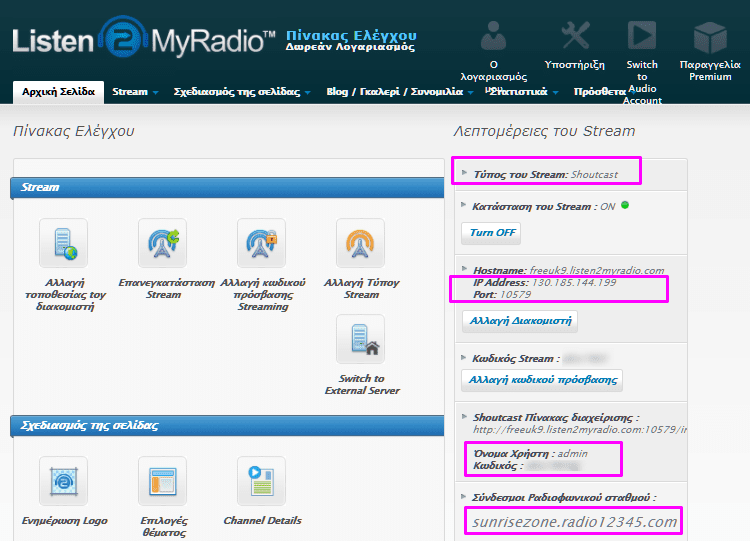Screen dimensions: 750x541
Task: Open the Channel Details icon
Action: (x=262, y=481)
